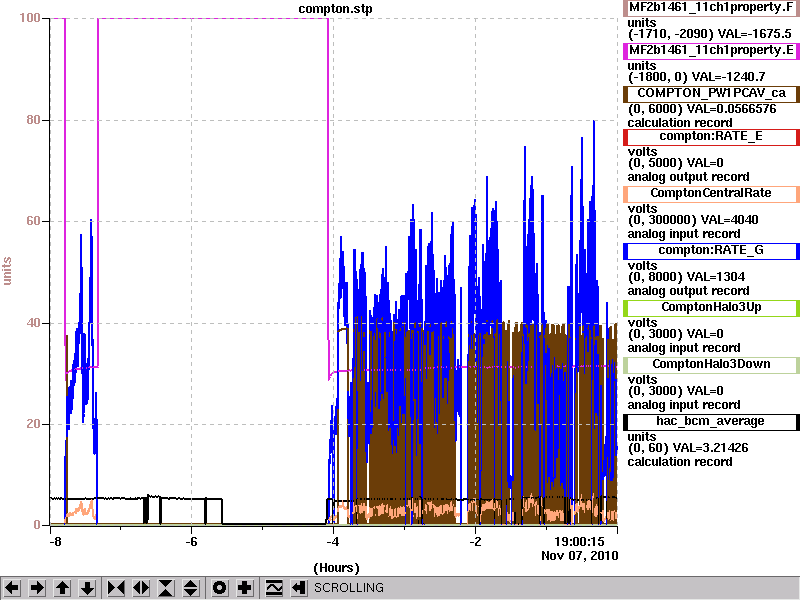Click the -4 x-axis tick label

click(x=333, y=541)
